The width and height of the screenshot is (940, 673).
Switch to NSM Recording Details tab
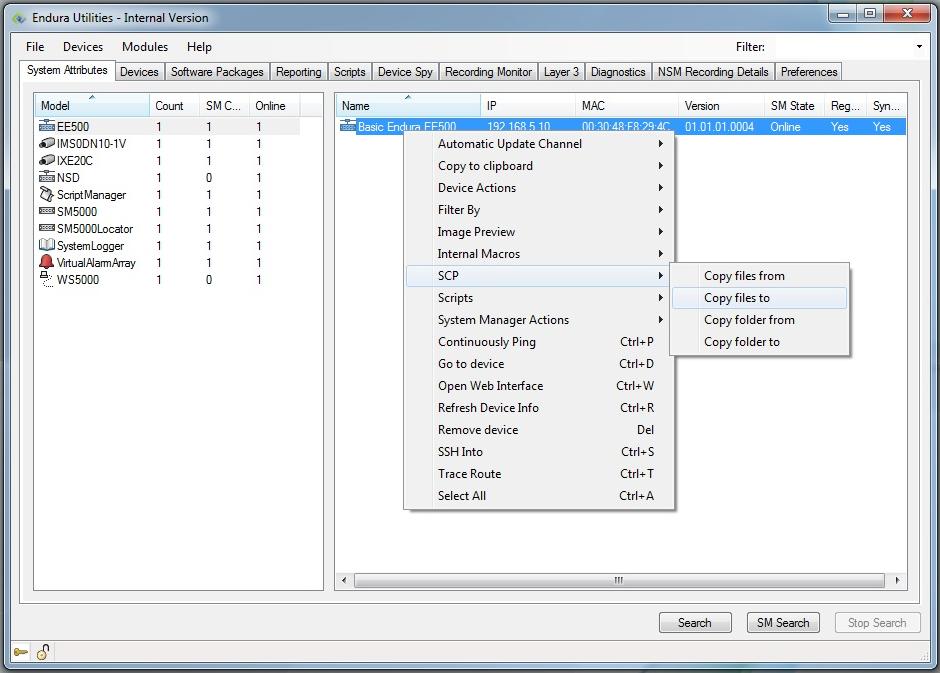click(x=713, y=72)
